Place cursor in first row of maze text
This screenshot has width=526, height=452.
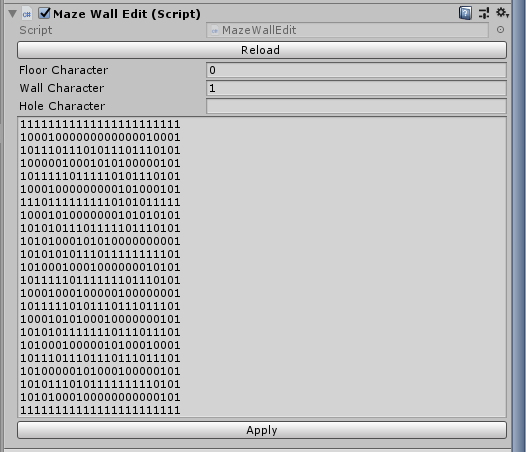(100, 124)
